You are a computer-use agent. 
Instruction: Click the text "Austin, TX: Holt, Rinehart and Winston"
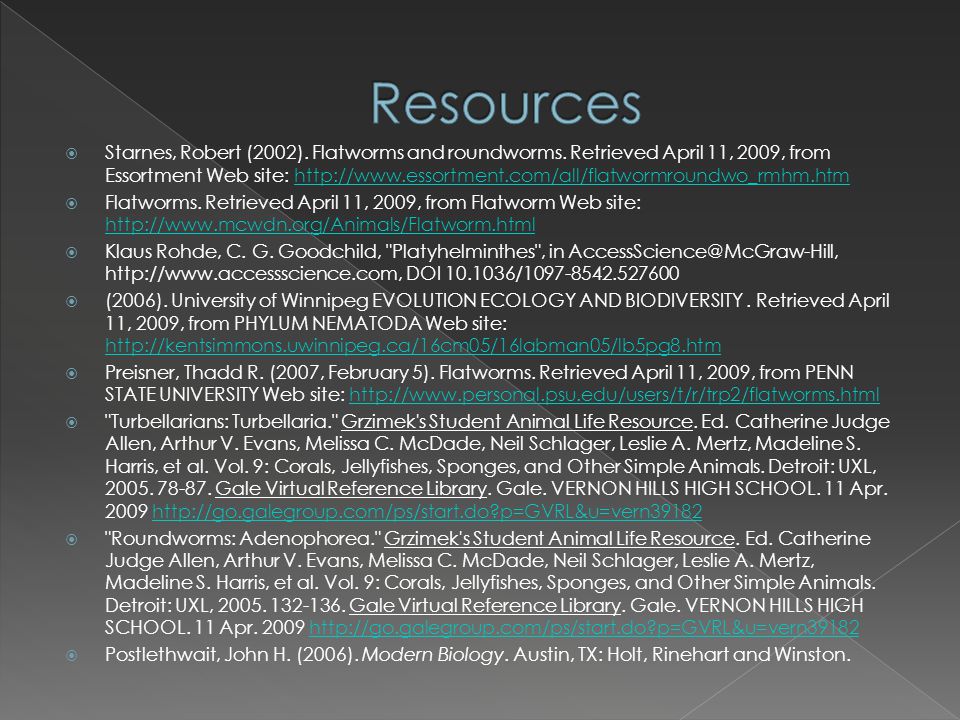681,654
